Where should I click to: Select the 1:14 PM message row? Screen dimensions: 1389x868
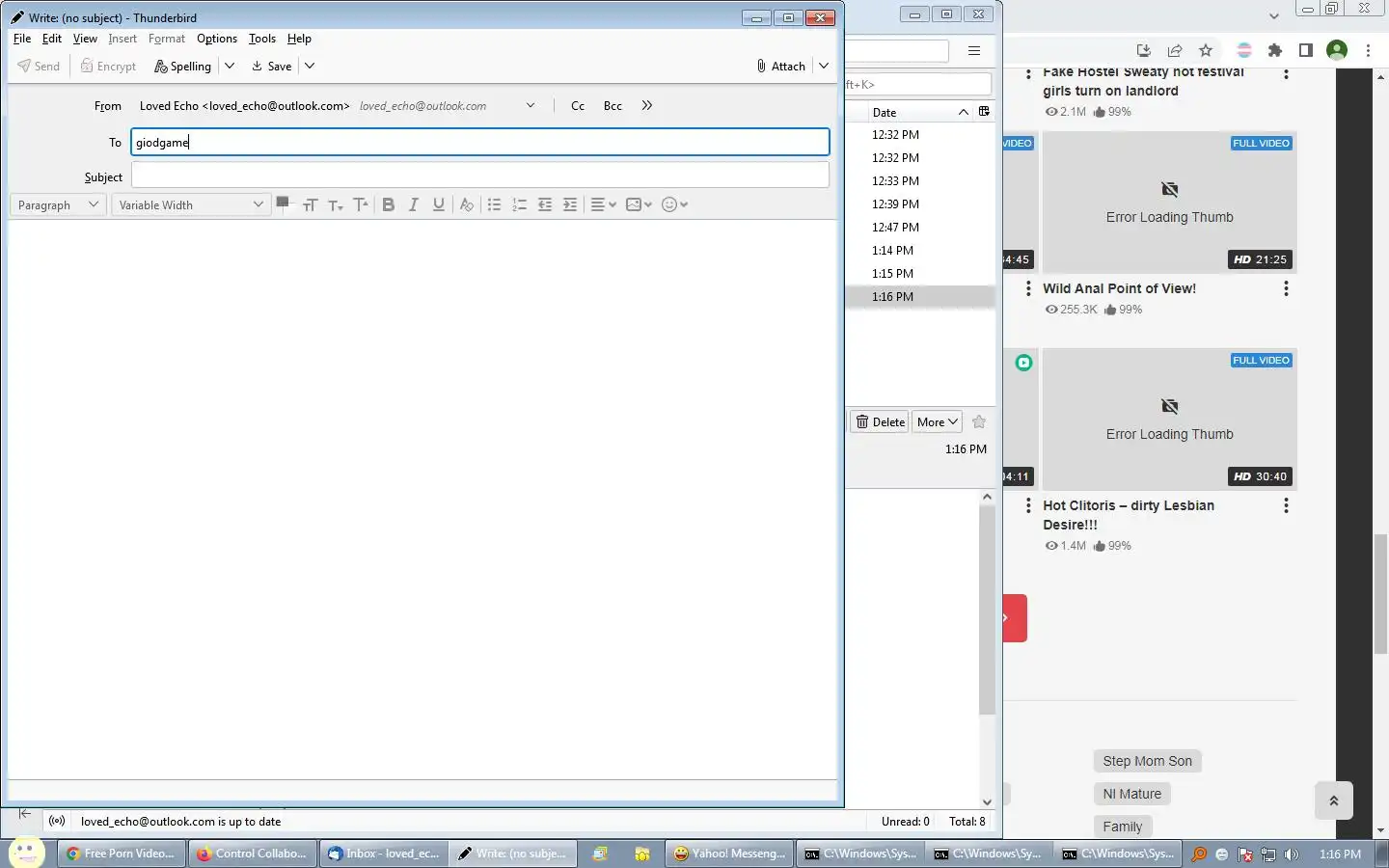coord(920,251)
